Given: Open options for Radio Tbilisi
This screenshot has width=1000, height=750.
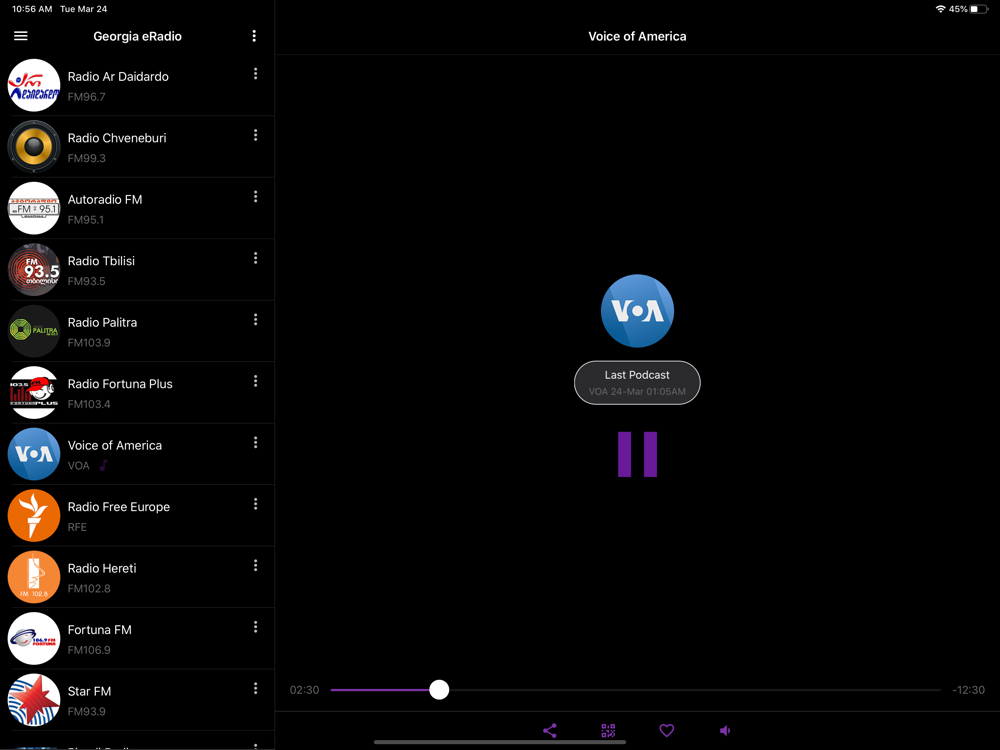Looking at the screenshot, I should click(256, 258).
